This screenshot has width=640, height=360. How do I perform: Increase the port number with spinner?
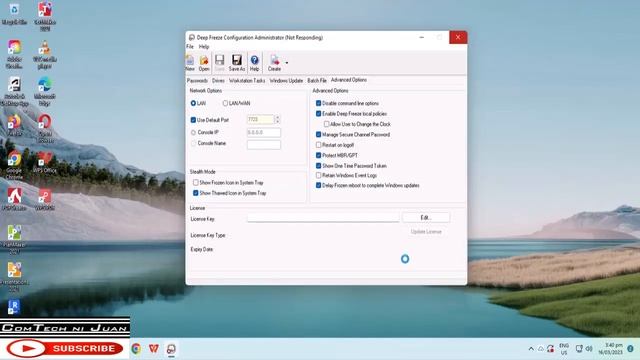277,117
